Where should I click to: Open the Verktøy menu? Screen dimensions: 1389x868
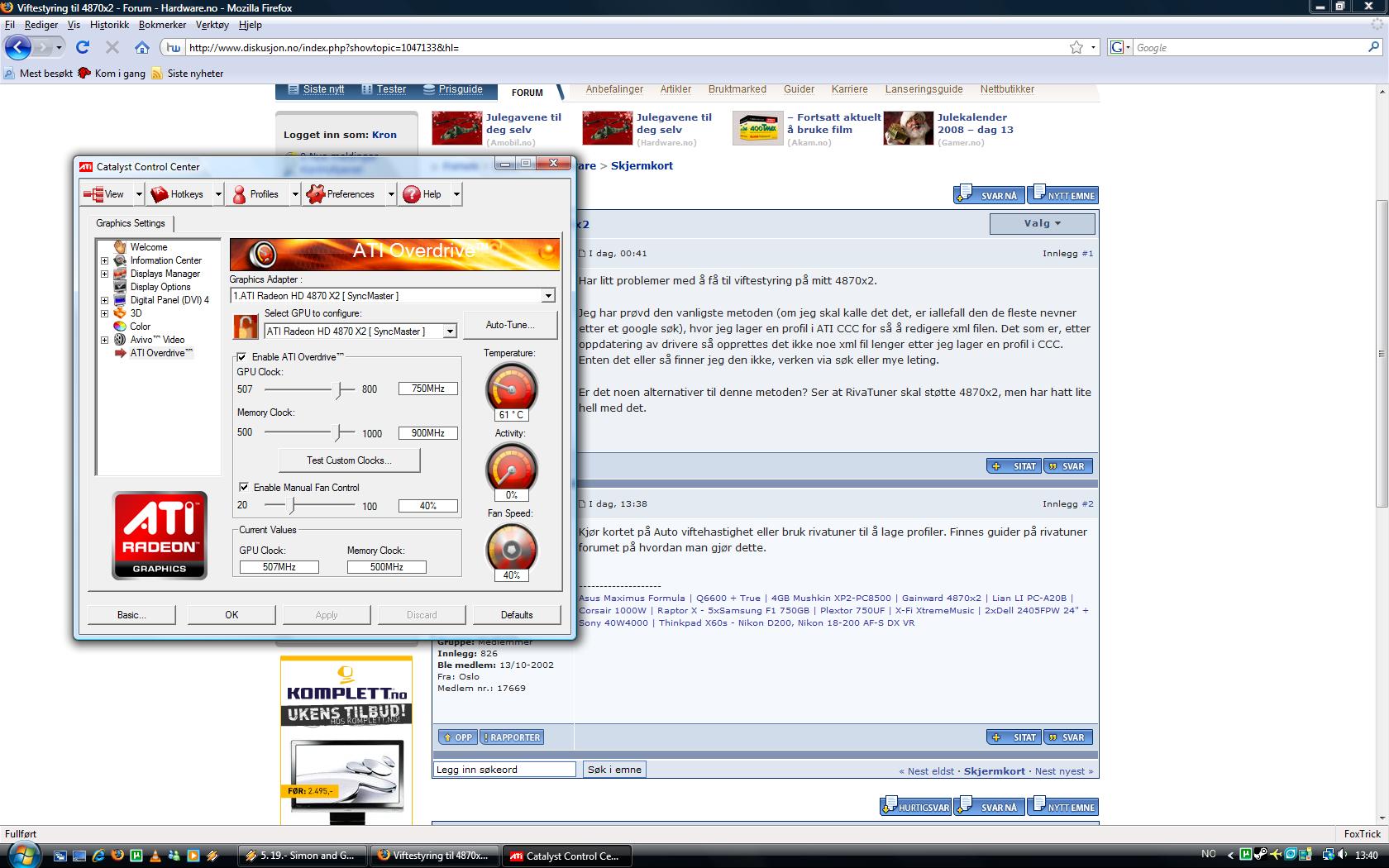point(212,25)
